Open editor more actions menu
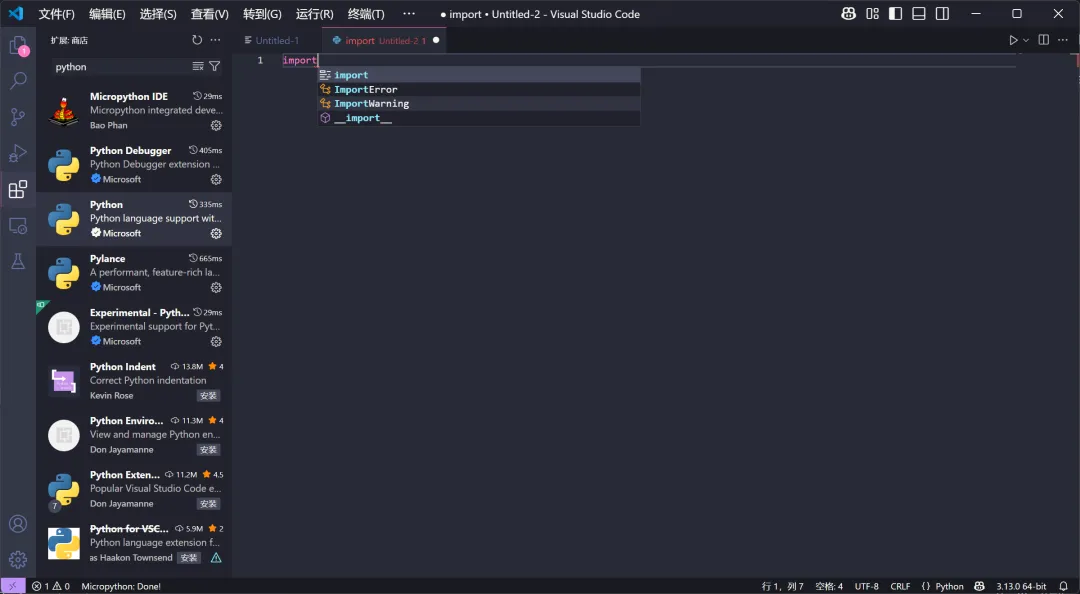Image resolution: width=1080 pixels, height=594 pixels. pyautogui.click(x=1063, y=40)
